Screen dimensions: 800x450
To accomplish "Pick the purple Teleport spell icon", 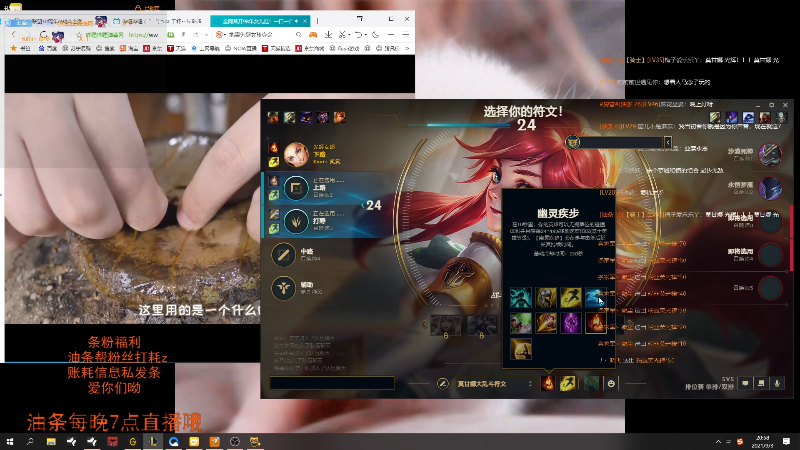I will [570, 323].
